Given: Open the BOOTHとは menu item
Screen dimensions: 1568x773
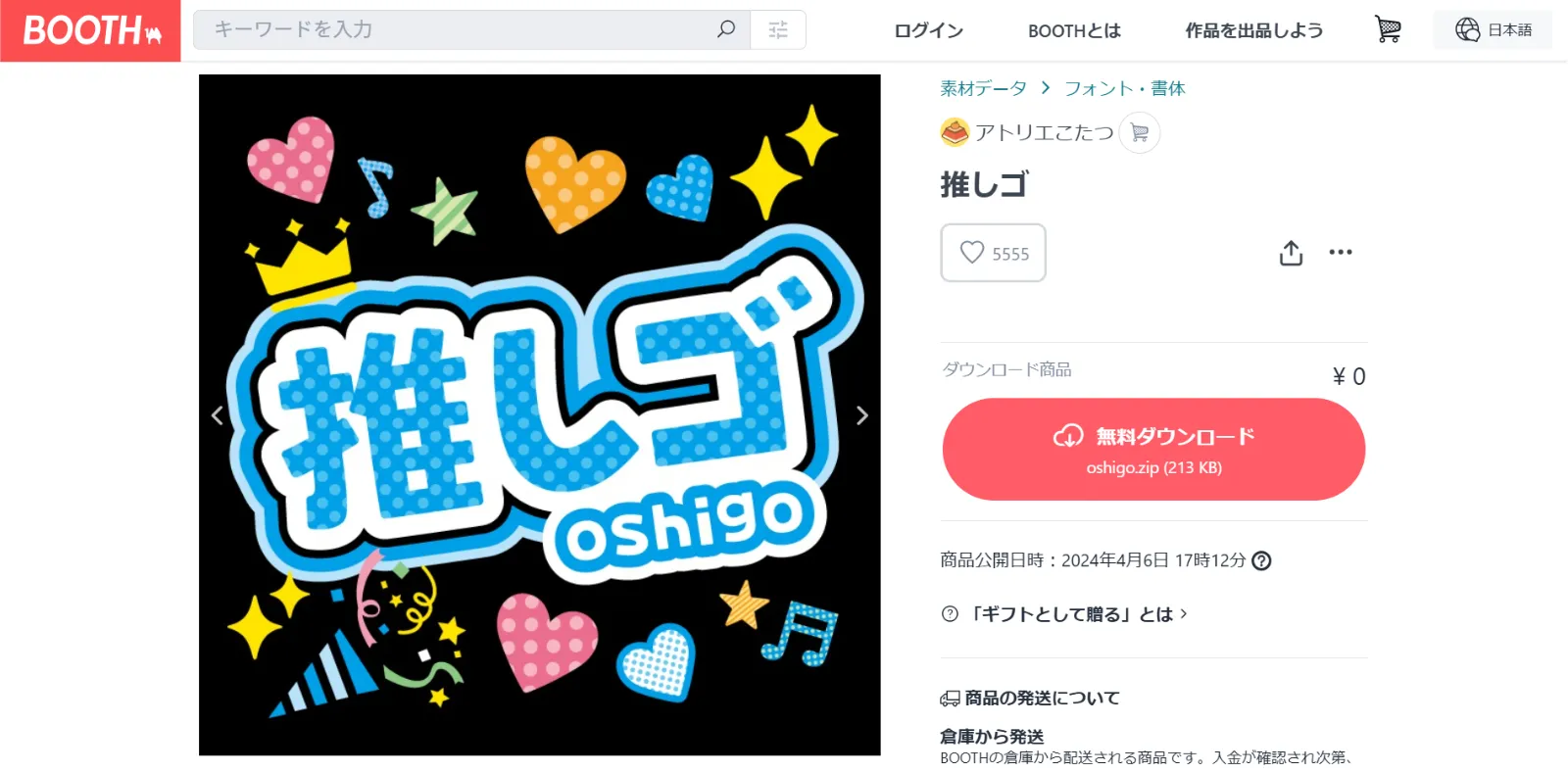Looking at the screenshot, I should pyautogui.click(x=1074, y=30).
